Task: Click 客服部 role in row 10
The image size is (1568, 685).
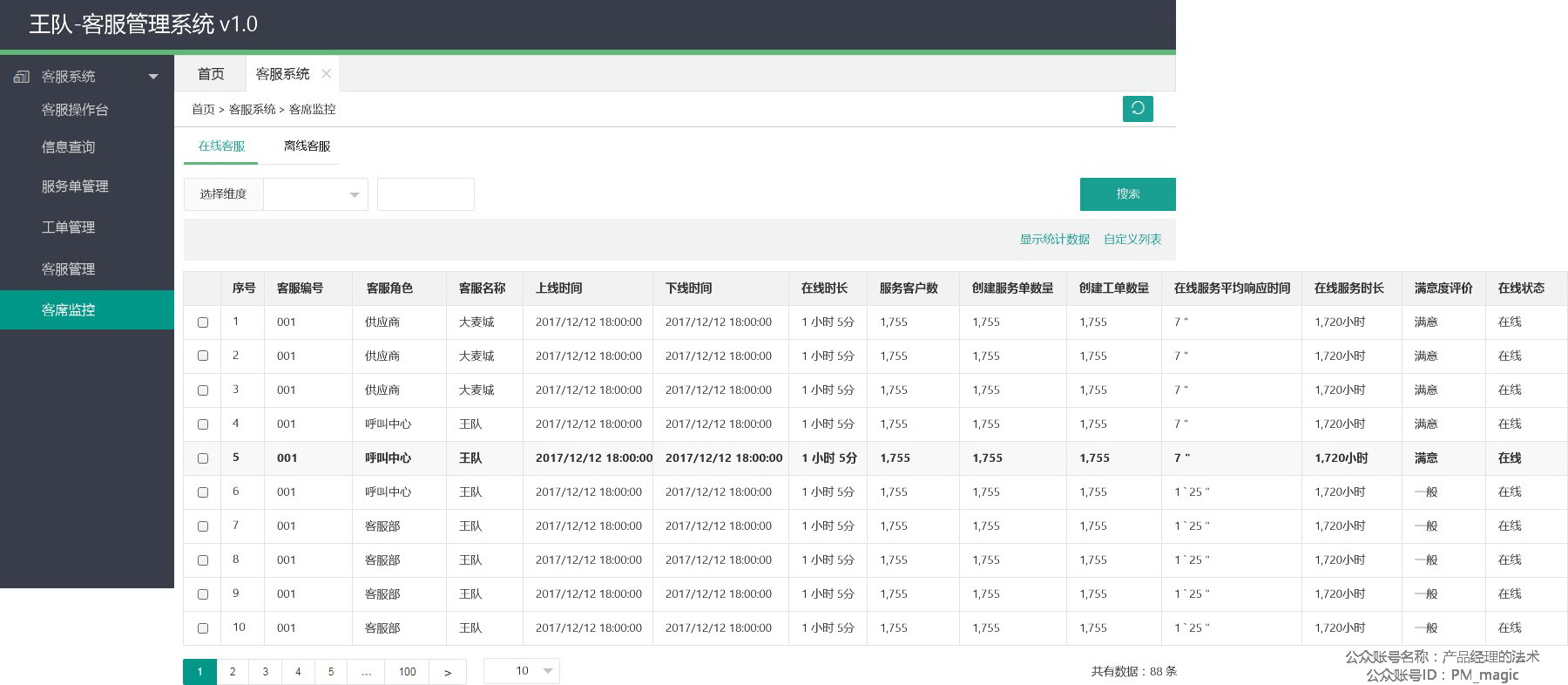Action: pos(382,628)
